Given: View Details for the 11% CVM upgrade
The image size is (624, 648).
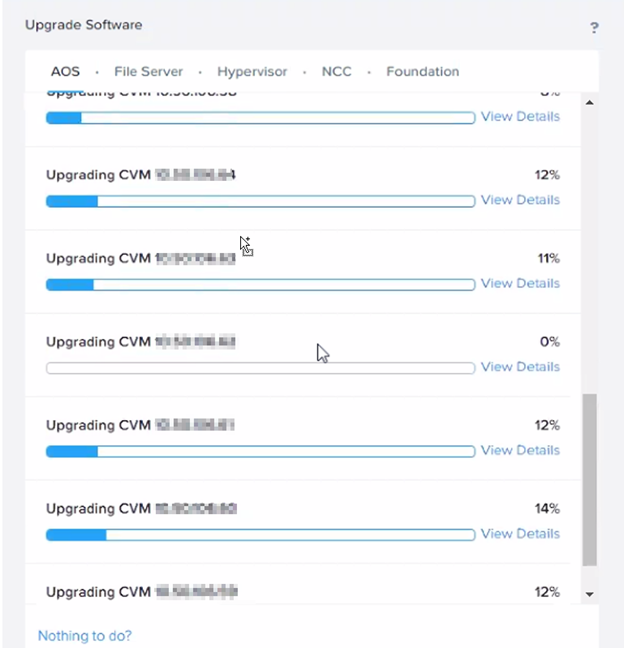Looking at the screenshot, I should (520, 284).
